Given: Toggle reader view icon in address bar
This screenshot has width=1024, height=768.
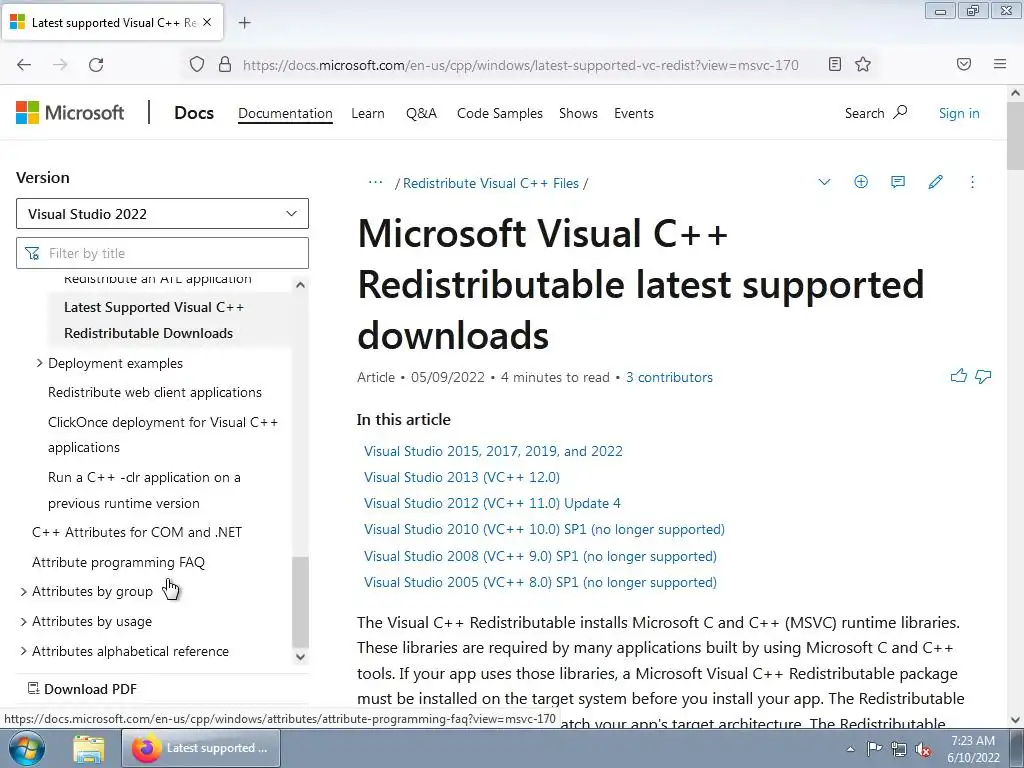Looking at the screenshot, I should click(x=835, y=64).
